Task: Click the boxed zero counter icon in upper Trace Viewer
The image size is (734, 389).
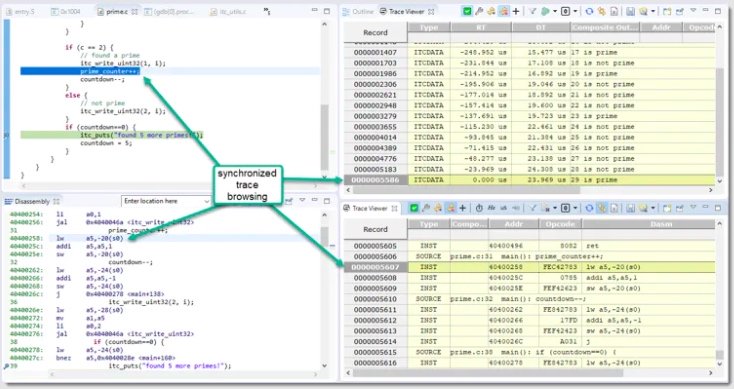Action: tap(565, 11)
